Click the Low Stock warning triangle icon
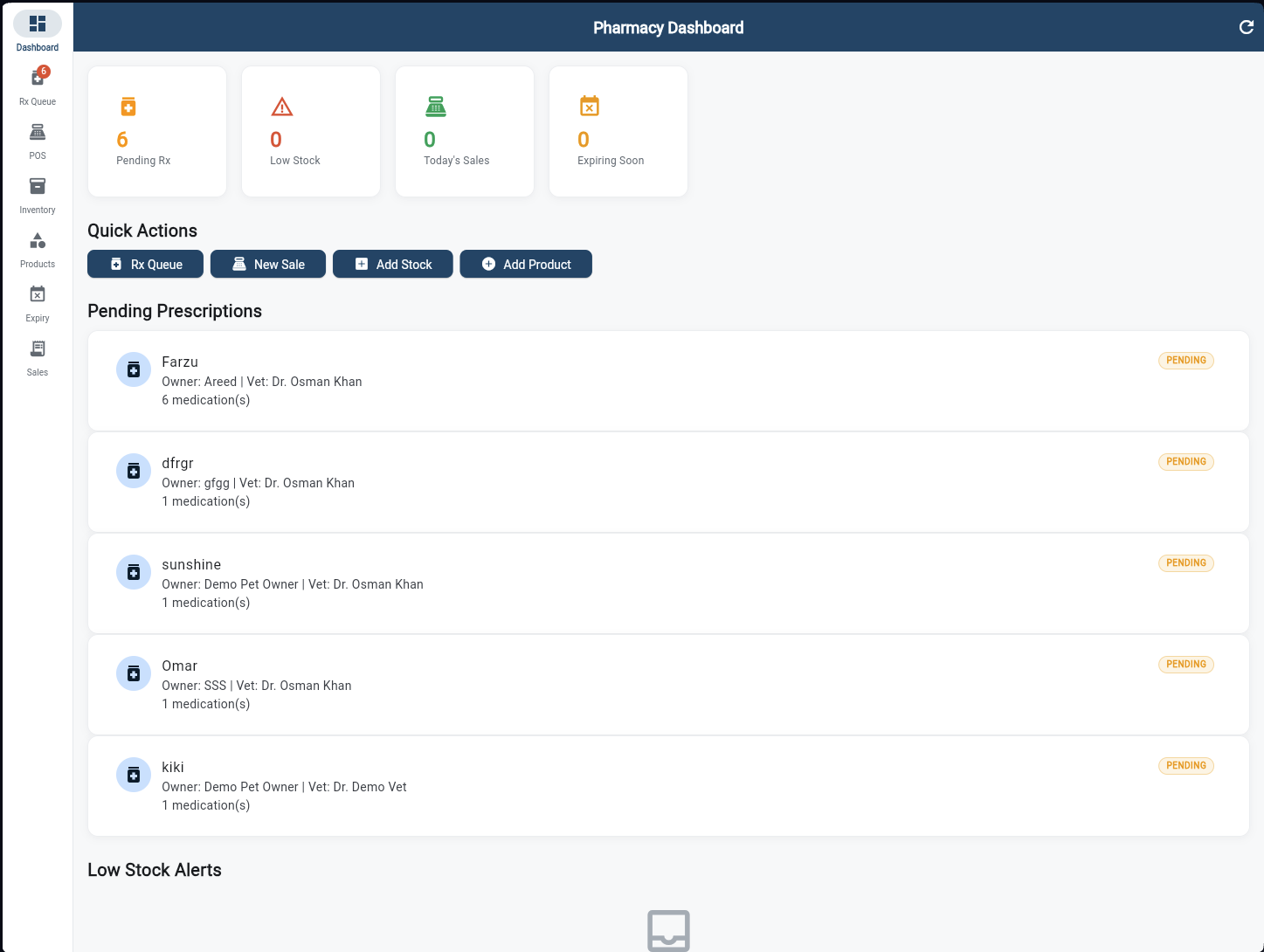1264x952 pixels. tap(281, 106)
